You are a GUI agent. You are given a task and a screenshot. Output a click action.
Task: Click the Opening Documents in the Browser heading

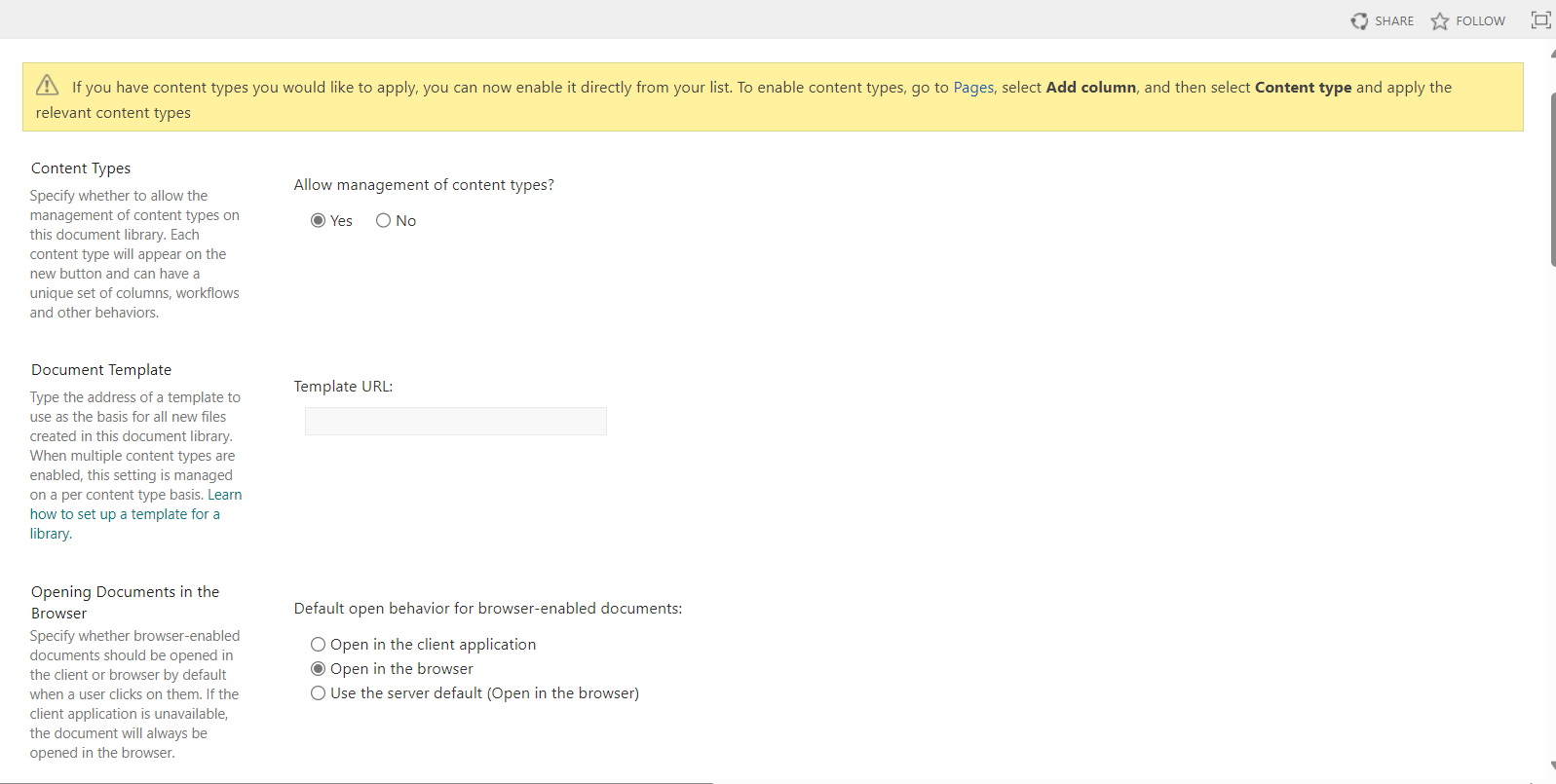pyautogui.click(x=125, y=602)
